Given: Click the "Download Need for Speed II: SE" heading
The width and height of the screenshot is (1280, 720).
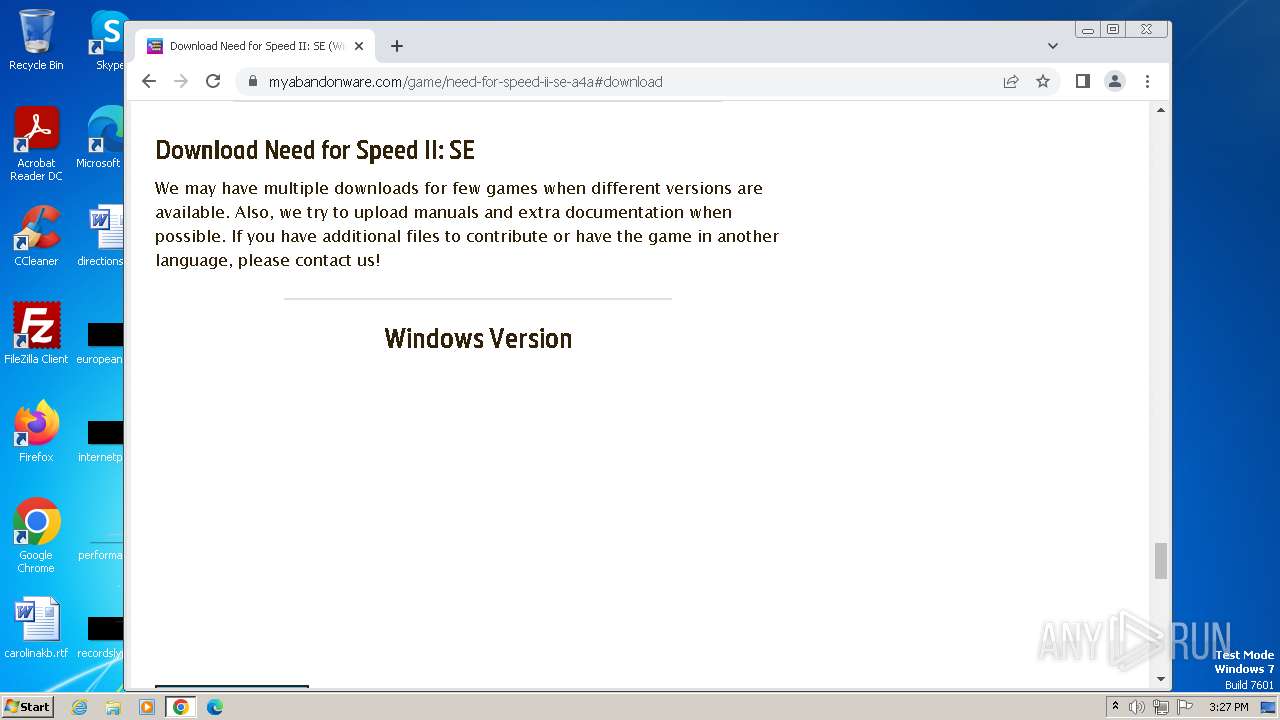Looking at the screenshot, I should [315, 150].
